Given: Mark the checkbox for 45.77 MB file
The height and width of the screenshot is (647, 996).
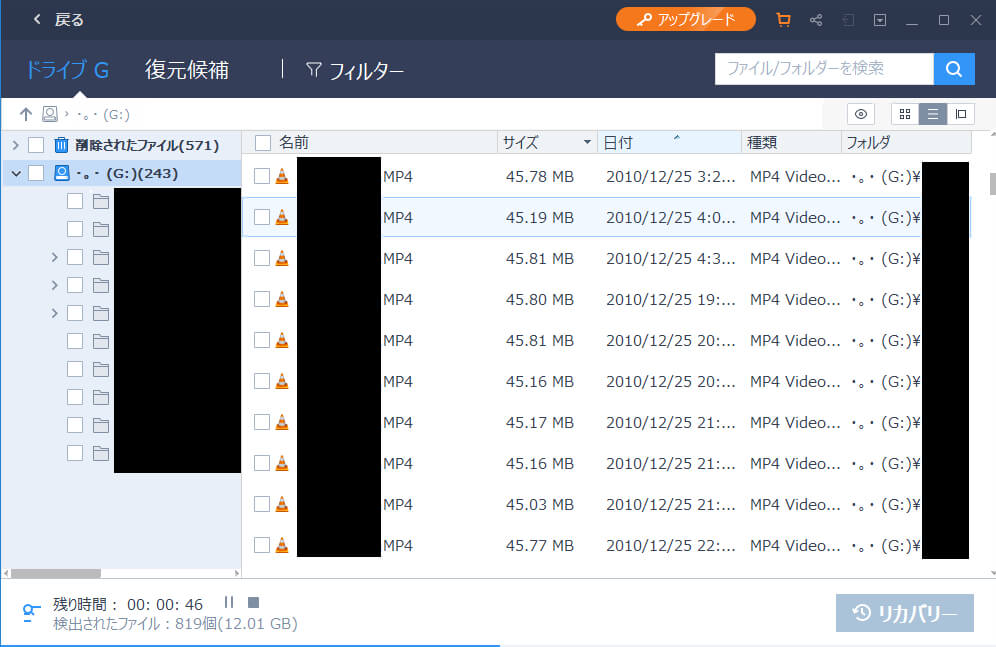Looking at the screenshot, I should (x=262, y=545).
